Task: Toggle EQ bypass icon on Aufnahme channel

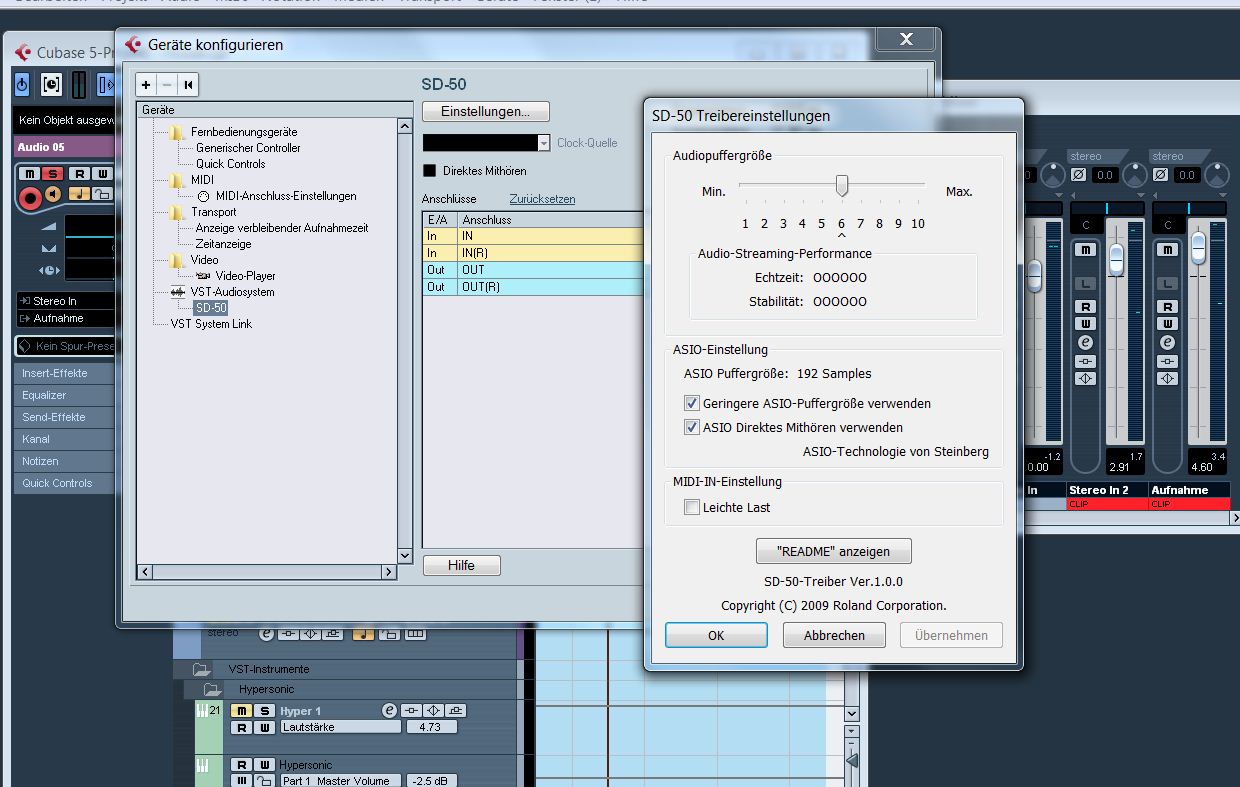Action: [1167, 379]
